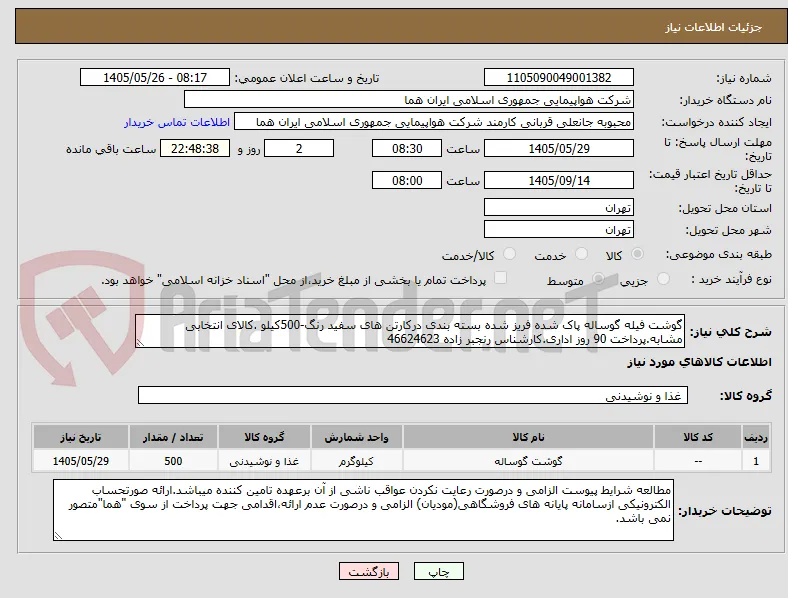The height and width of the screenshot is (598, 788).
Task: Click the need number field 1105090049001382
Action: [559, 77]
